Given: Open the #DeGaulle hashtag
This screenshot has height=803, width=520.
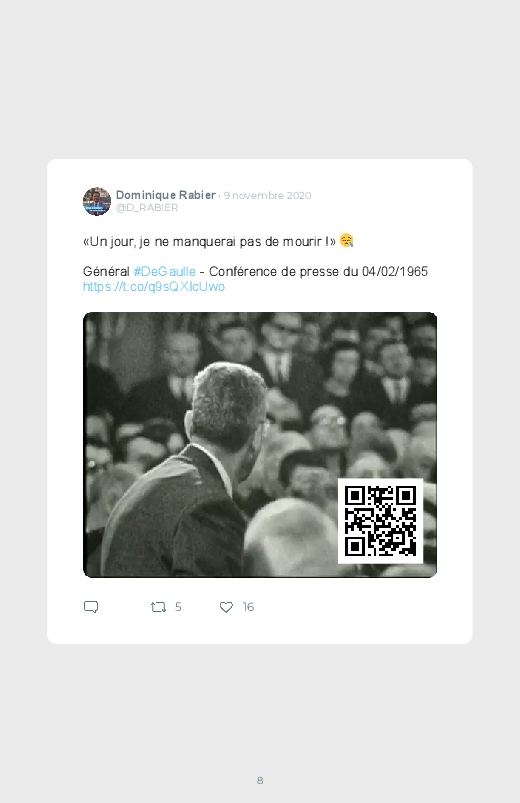Looking at the screenshot, I should click(164, 271).
